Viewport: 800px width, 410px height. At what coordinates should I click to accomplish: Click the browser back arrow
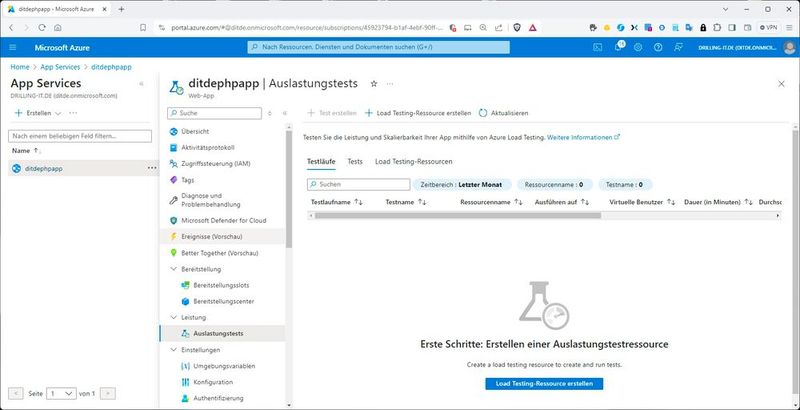pos(11,28)
